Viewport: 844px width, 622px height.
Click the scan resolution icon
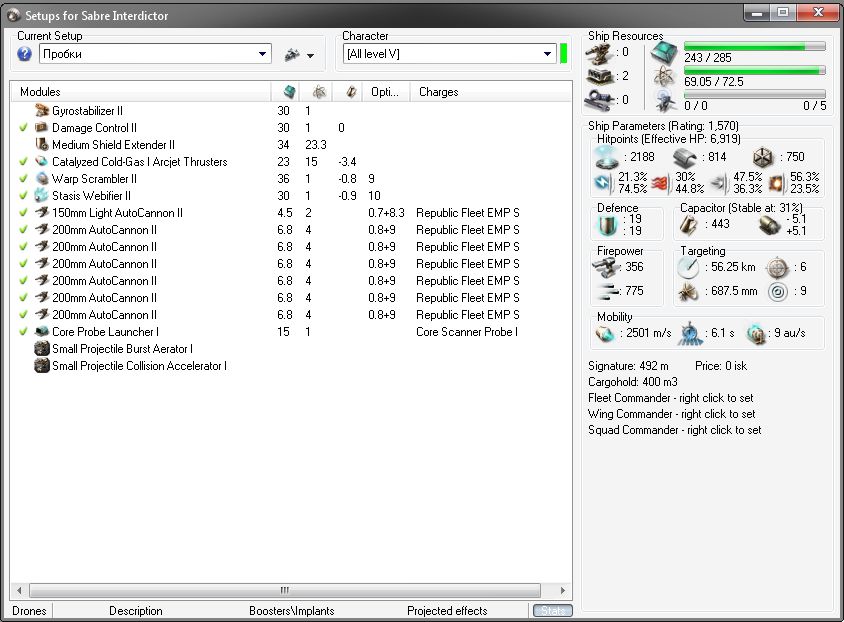tap(688, 292)
